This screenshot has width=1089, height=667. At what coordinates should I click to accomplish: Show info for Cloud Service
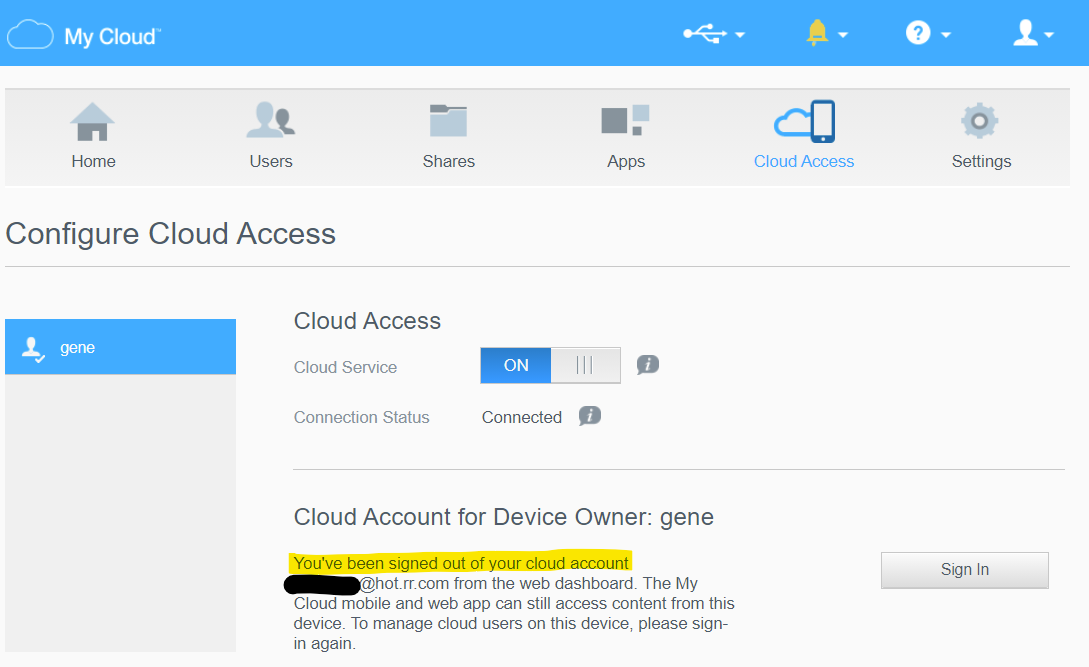tap(647, 365)
